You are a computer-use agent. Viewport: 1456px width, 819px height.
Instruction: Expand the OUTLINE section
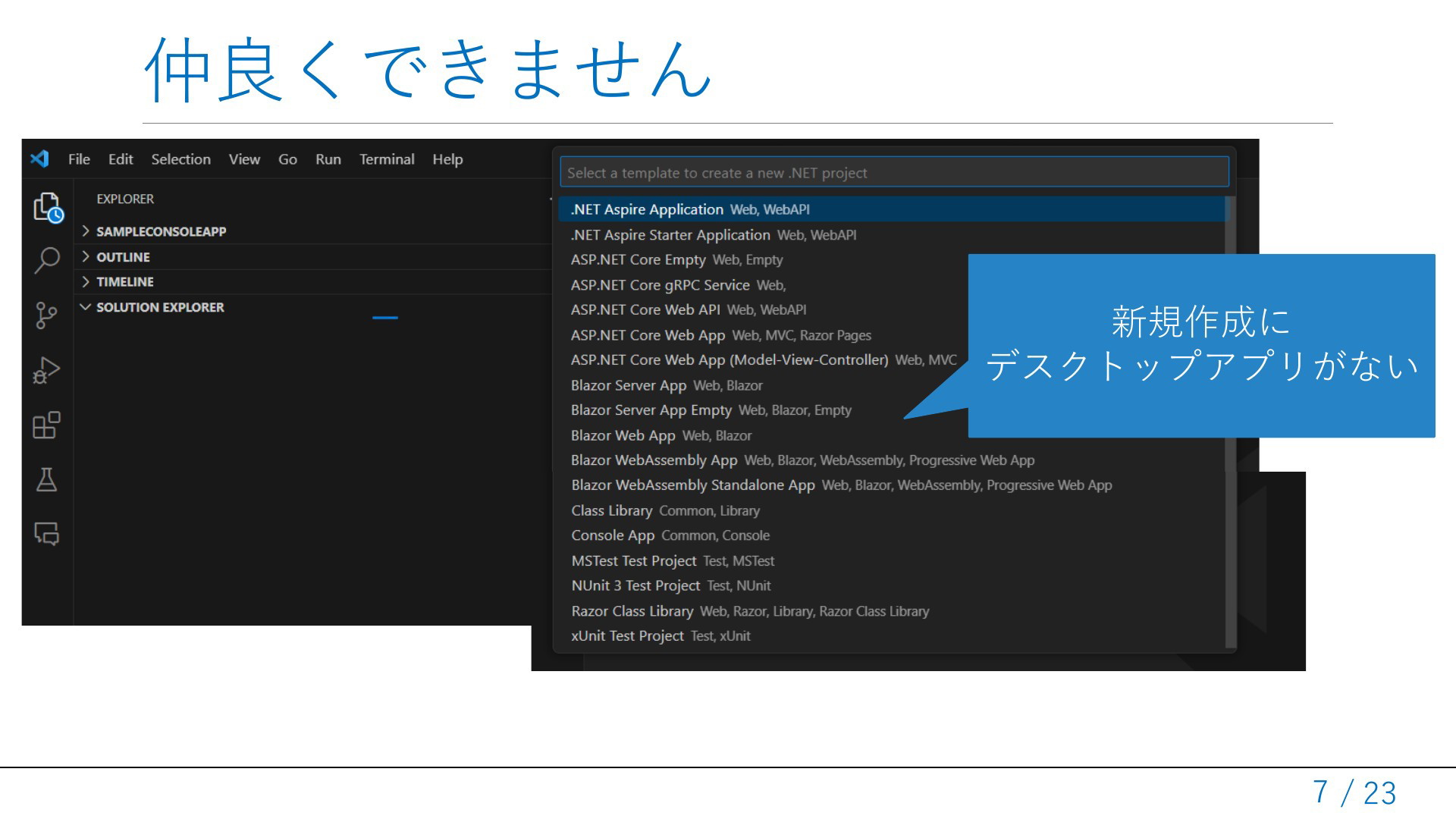(x=123, y=257)
